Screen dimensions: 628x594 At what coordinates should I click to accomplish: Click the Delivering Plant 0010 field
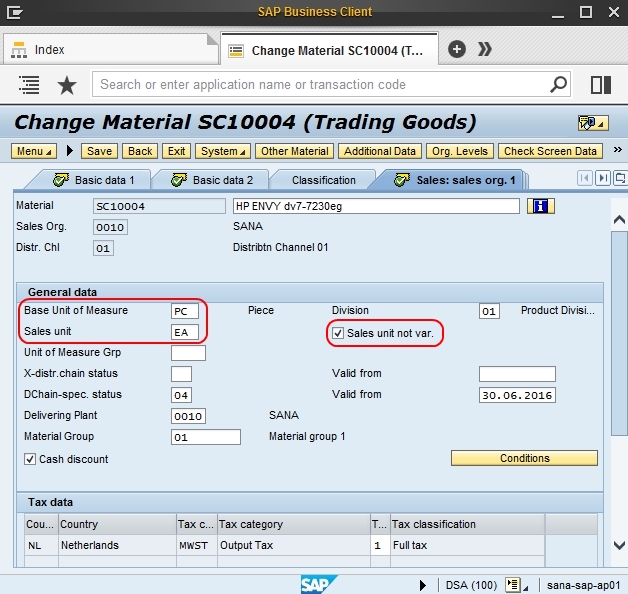(188, 416)
